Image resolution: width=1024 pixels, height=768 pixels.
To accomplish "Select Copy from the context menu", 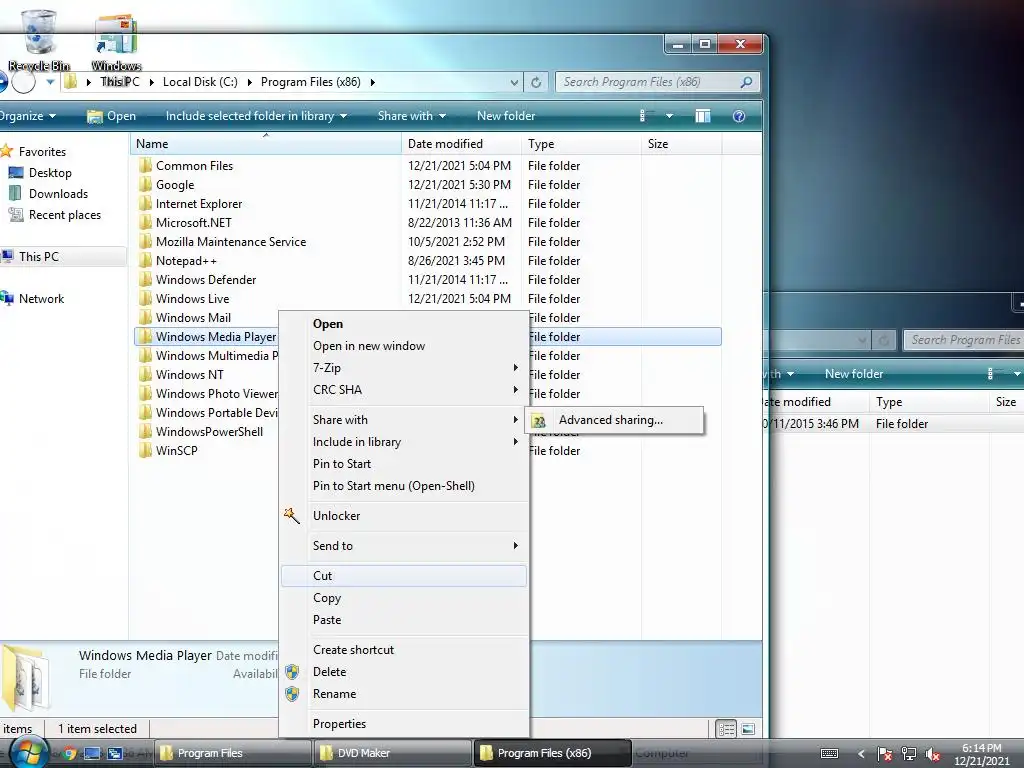I will tap(404, 598).
